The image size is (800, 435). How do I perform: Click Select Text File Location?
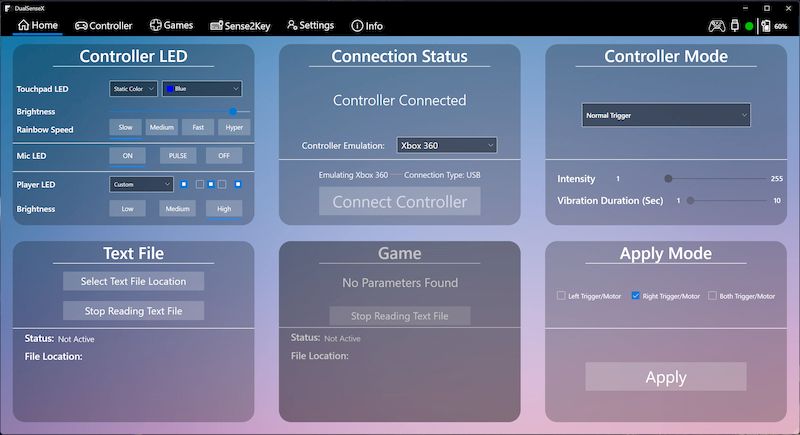(x=133, y=282)
